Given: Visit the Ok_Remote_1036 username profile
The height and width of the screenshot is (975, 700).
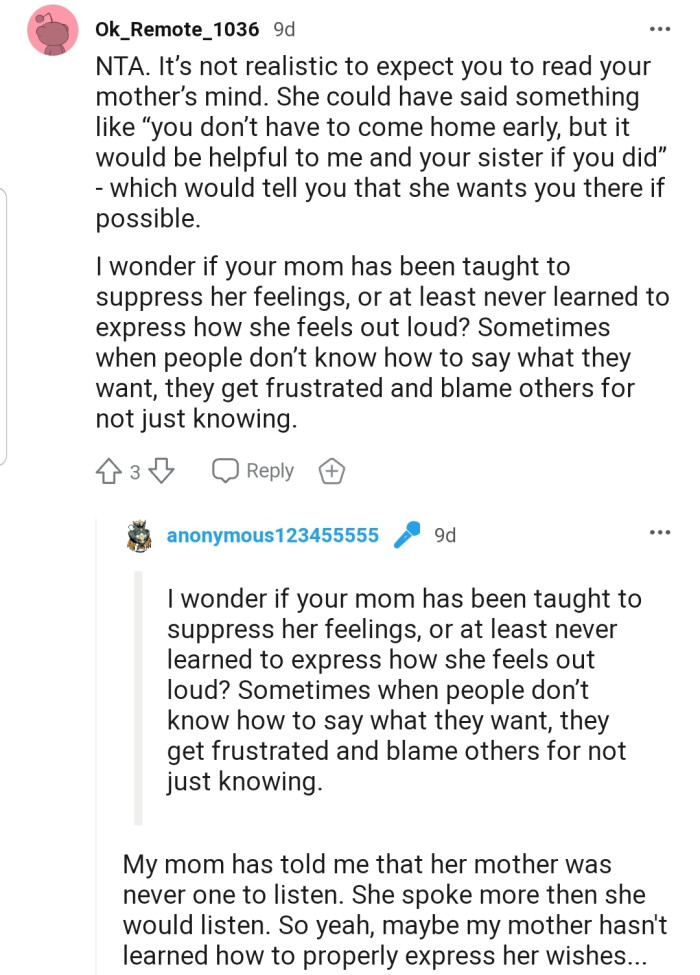Looking at the screenshot, I should click(x=178, y=30).
